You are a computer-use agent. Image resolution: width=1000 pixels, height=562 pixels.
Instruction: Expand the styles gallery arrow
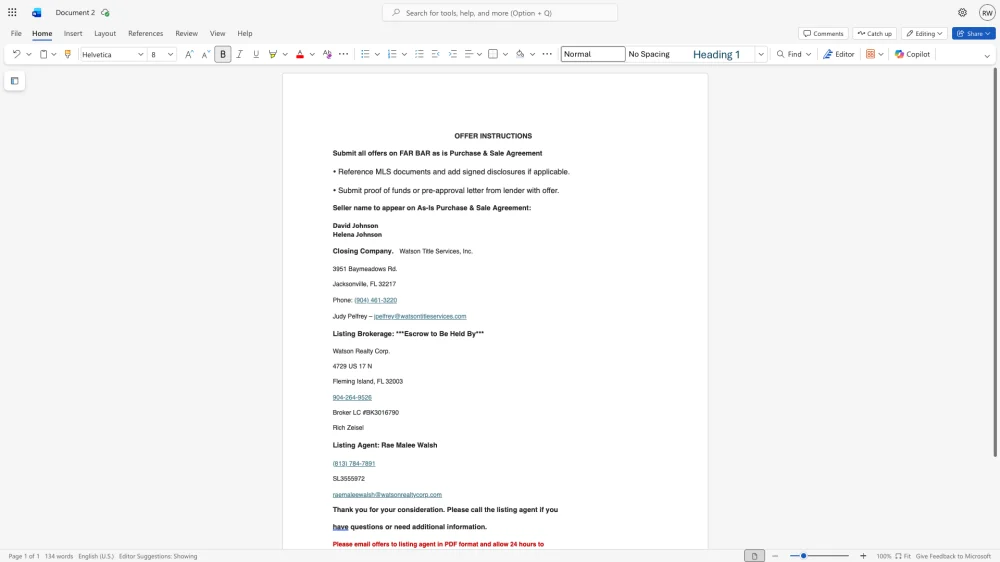(760, 54)
